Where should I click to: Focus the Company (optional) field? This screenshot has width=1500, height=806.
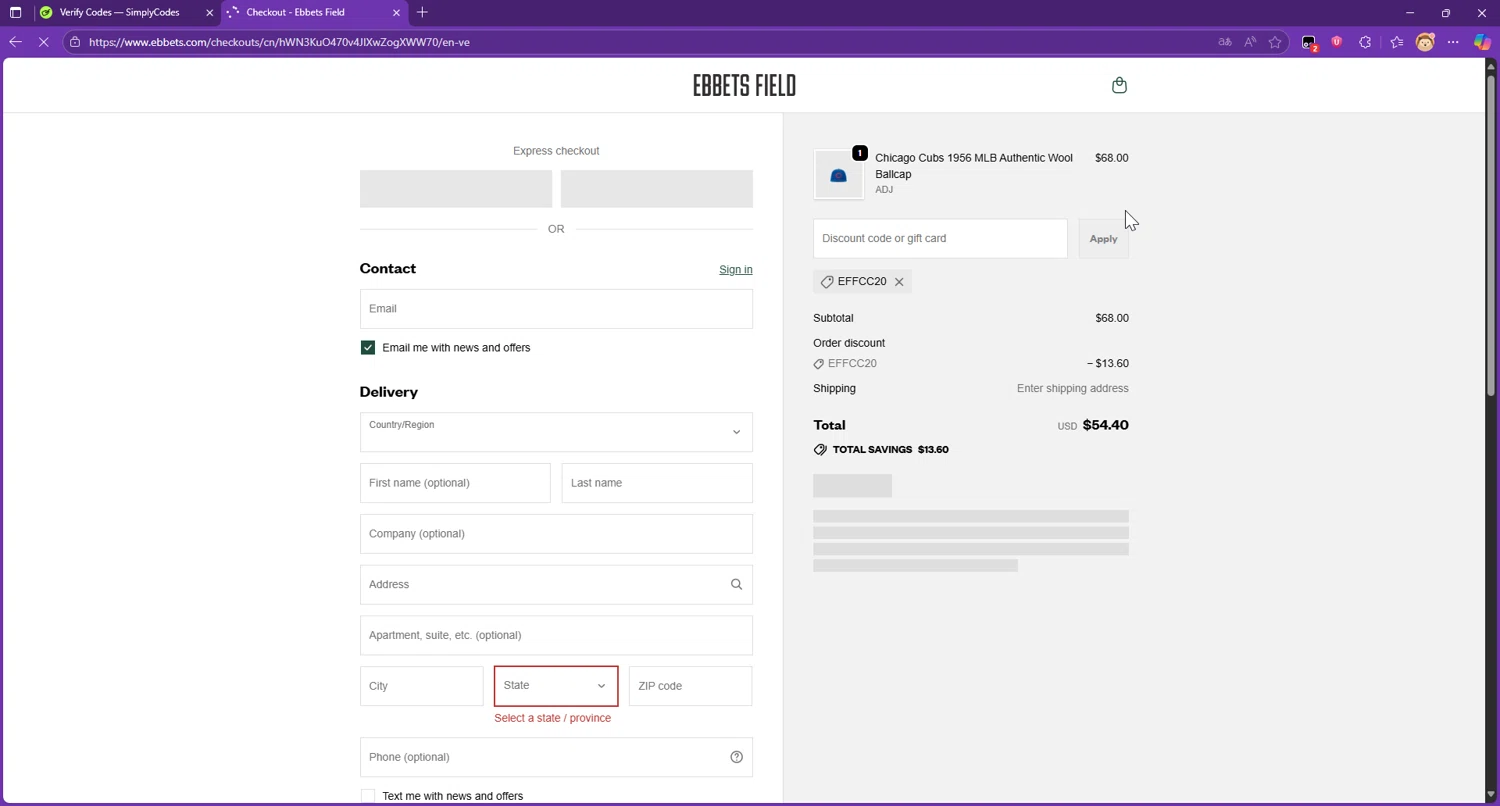(x=556, y=534)
